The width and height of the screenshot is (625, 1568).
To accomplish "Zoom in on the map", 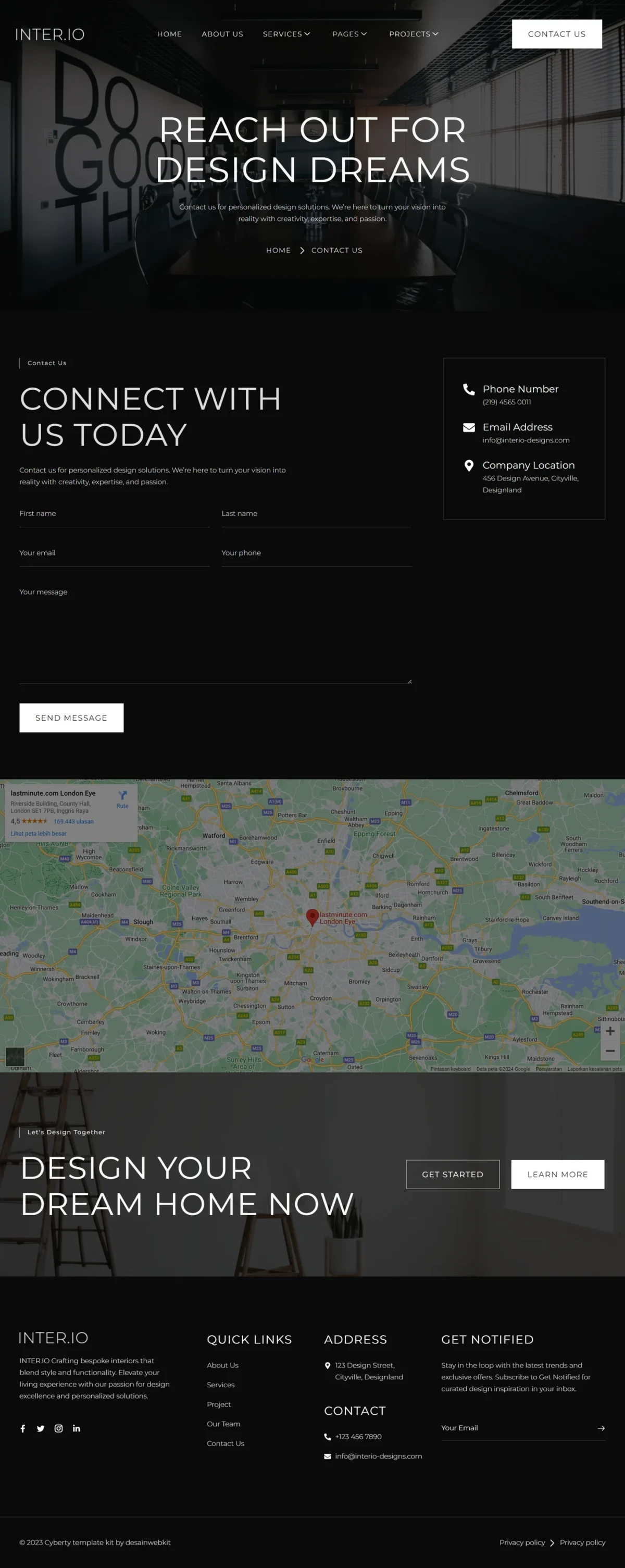I will (610, 1031).
